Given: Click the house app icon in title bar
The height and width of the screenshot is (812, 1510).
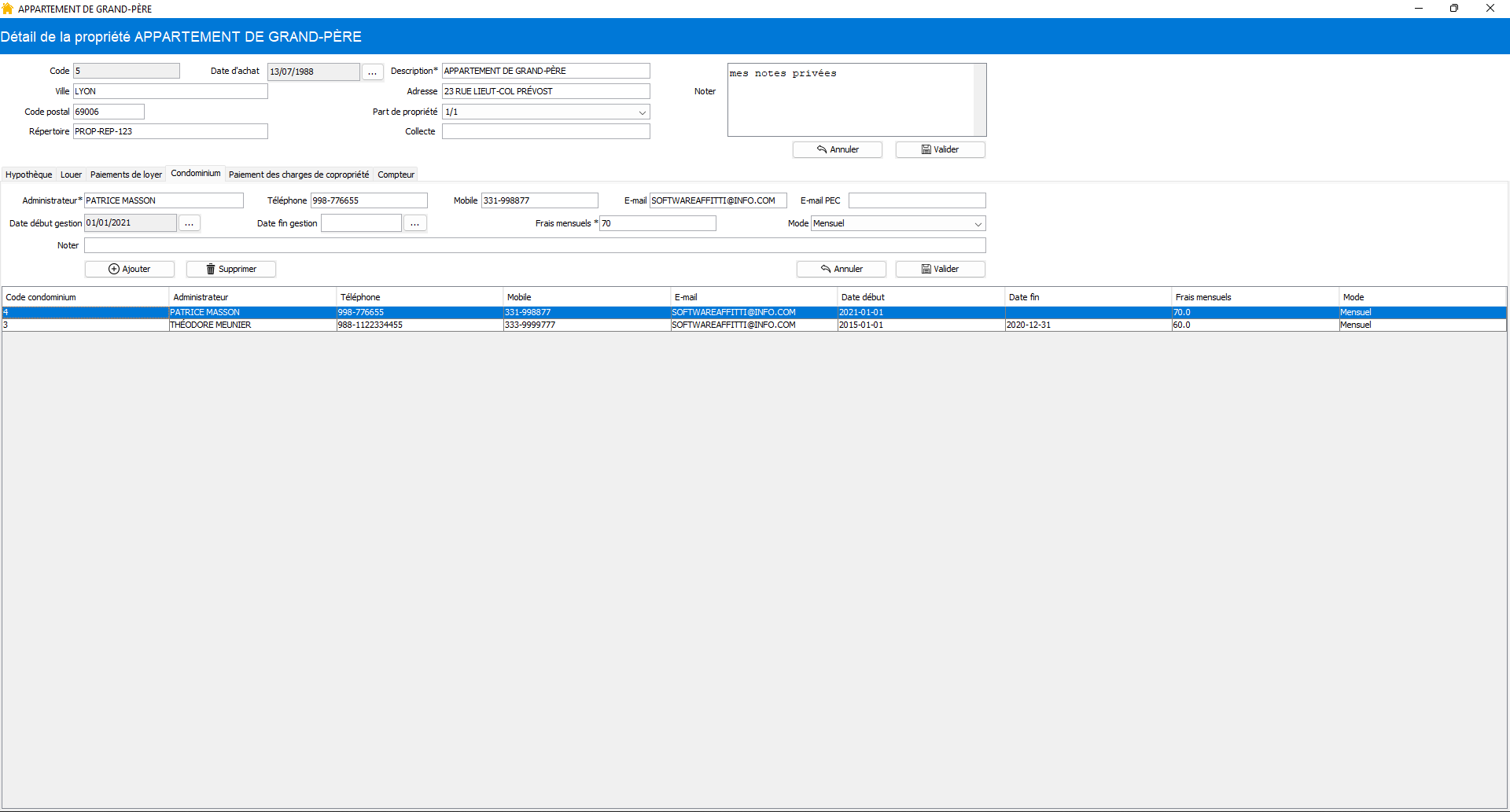Looking at the screenshot, I should [x=8, y=9].
